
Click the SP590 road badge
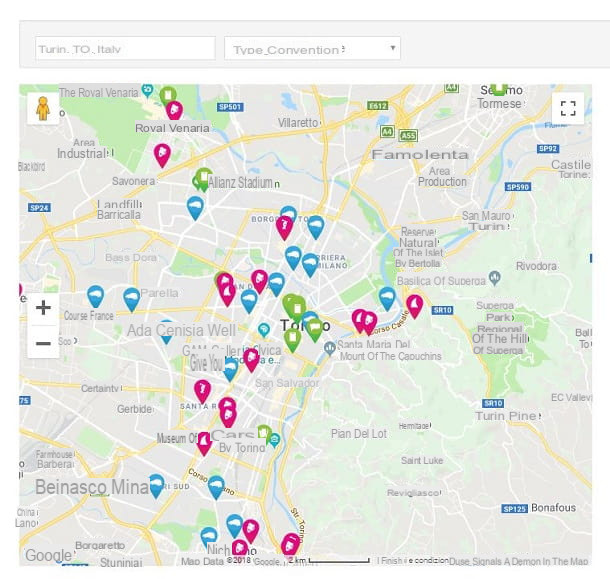pos(518,187)
